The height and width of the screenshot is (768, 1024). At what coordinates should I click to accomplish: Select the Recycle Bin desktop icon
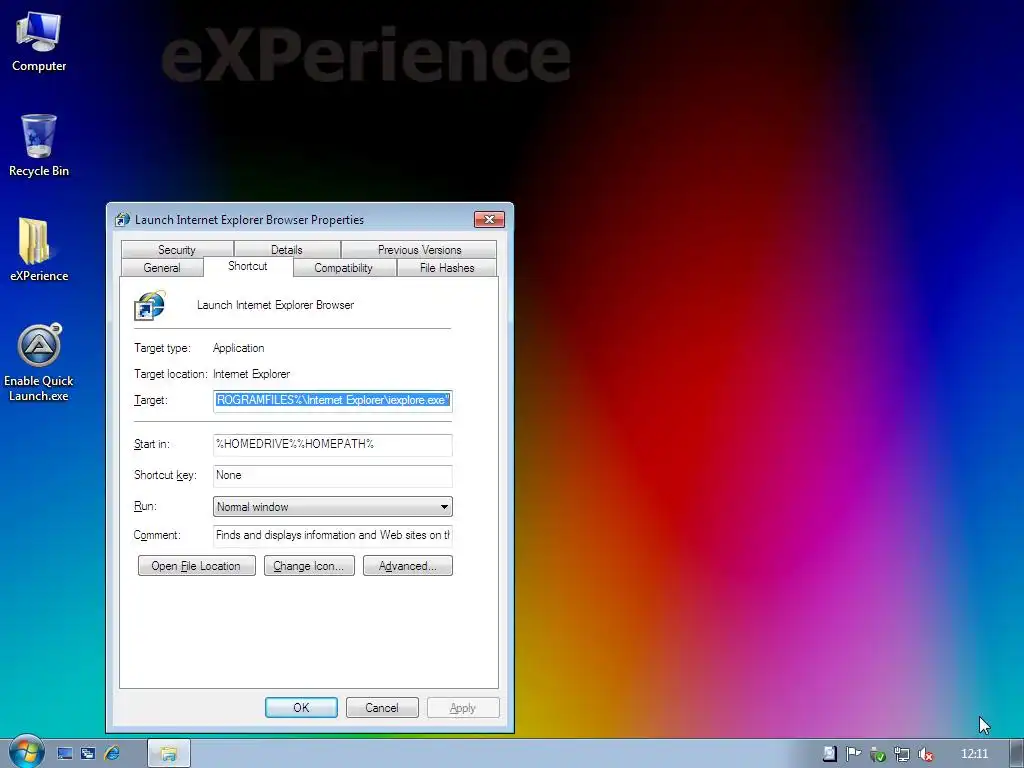click(39, 145)
